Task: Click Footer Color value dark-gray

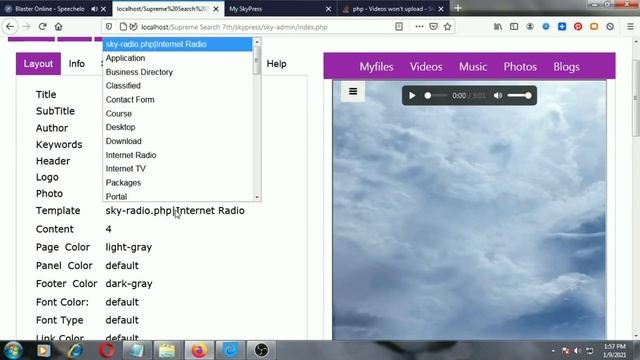Action: (129, 284)
